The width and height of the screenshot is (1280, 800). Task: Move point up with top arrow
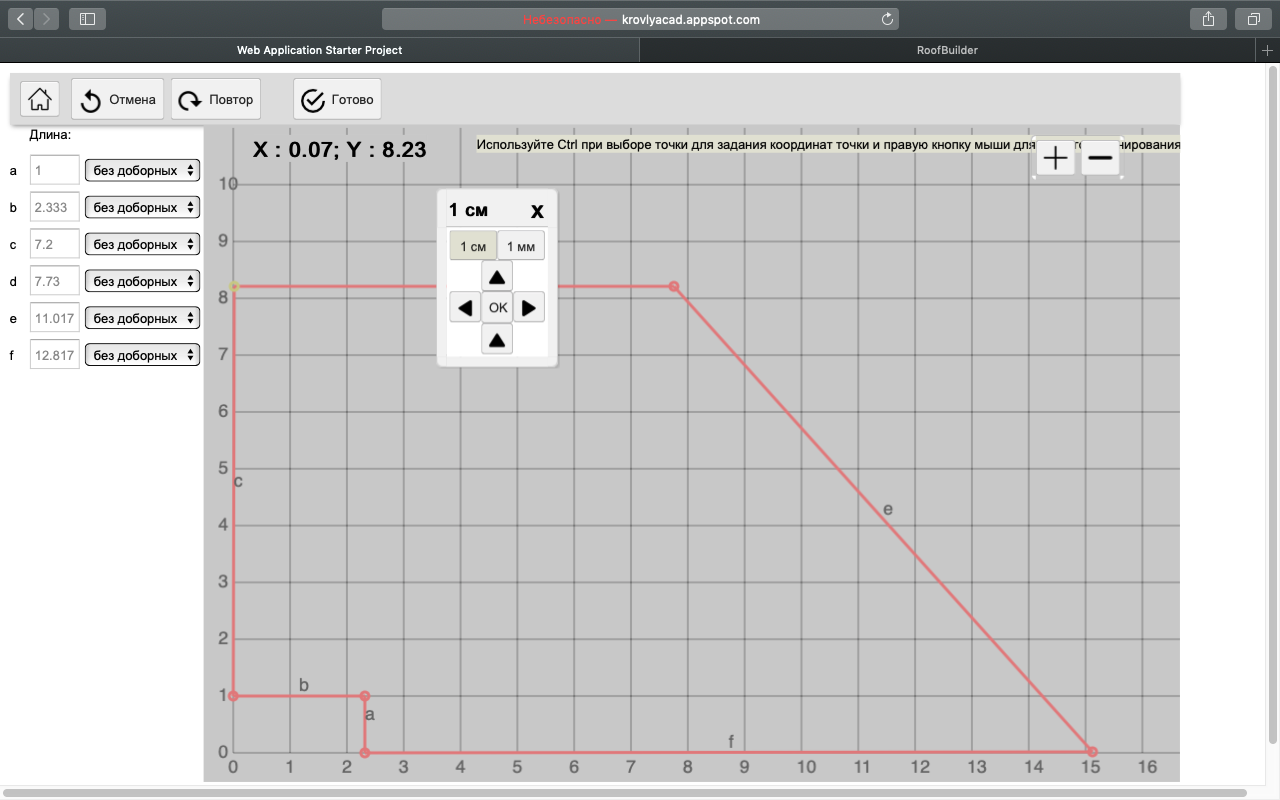pos(497,276)
